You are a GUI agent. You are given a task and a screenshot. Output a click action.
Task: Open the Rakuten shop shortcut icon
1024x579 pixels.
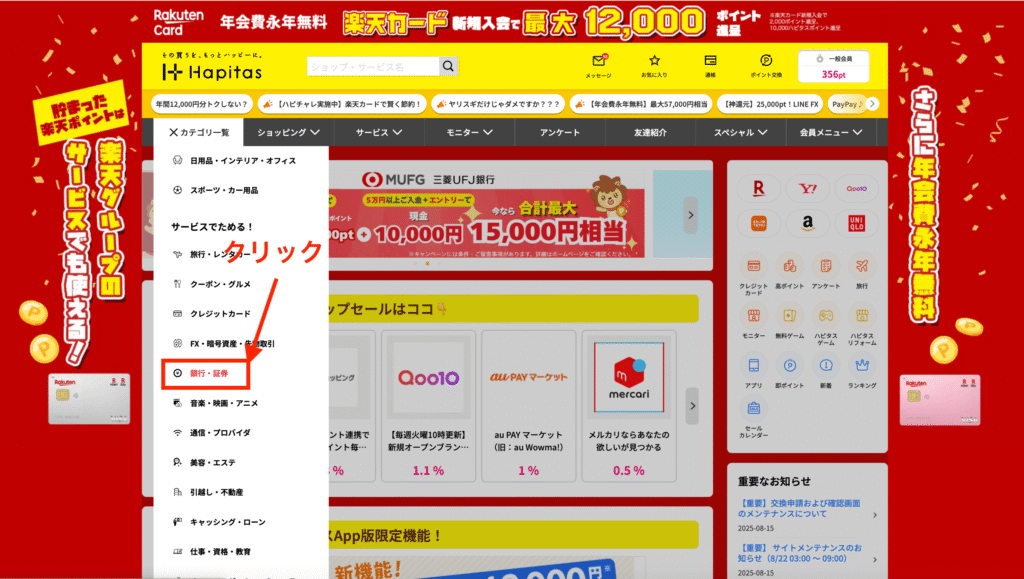tap(758, 189)
